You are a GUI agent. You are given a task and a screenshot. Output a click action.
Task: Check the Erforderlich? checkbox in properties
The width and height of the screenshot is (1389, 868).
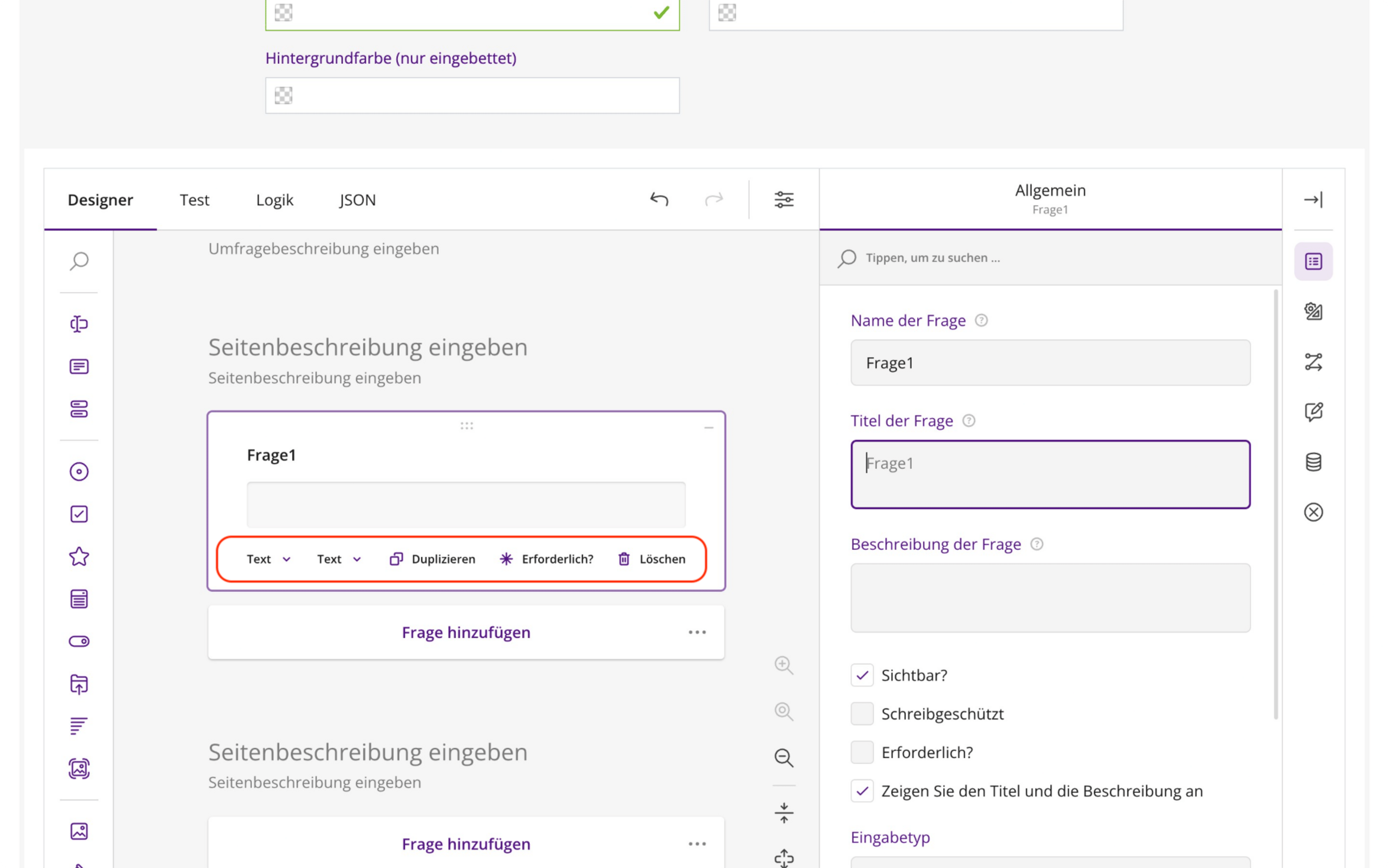pyautogui.click(x=862, y=752)
